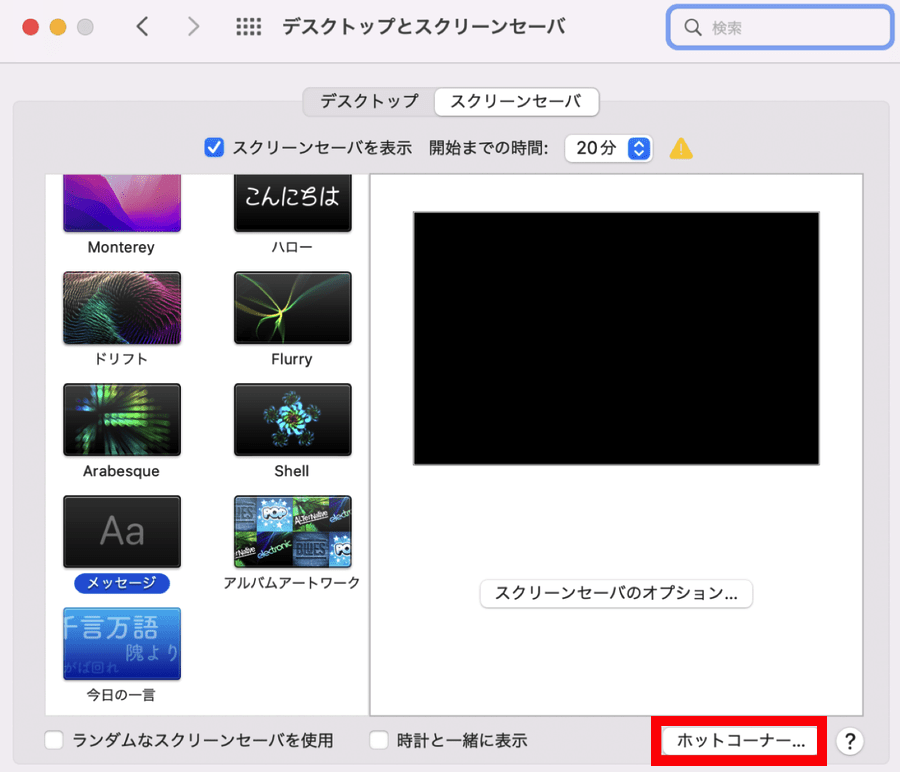
Task: Choose the 今日の一言 screen saver
Action: [122, 644]
